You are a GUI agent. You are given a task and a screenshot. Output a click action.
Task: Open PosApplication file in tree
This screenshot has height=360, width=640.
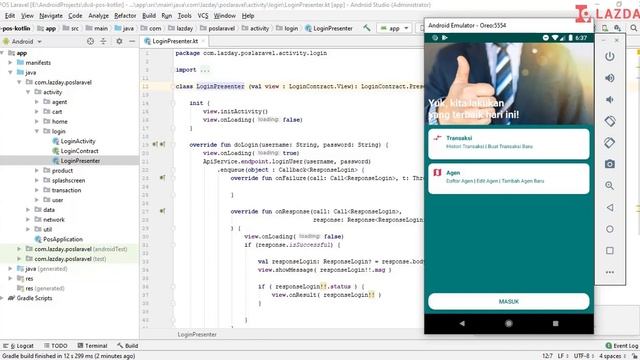click(x=63, y=239)
